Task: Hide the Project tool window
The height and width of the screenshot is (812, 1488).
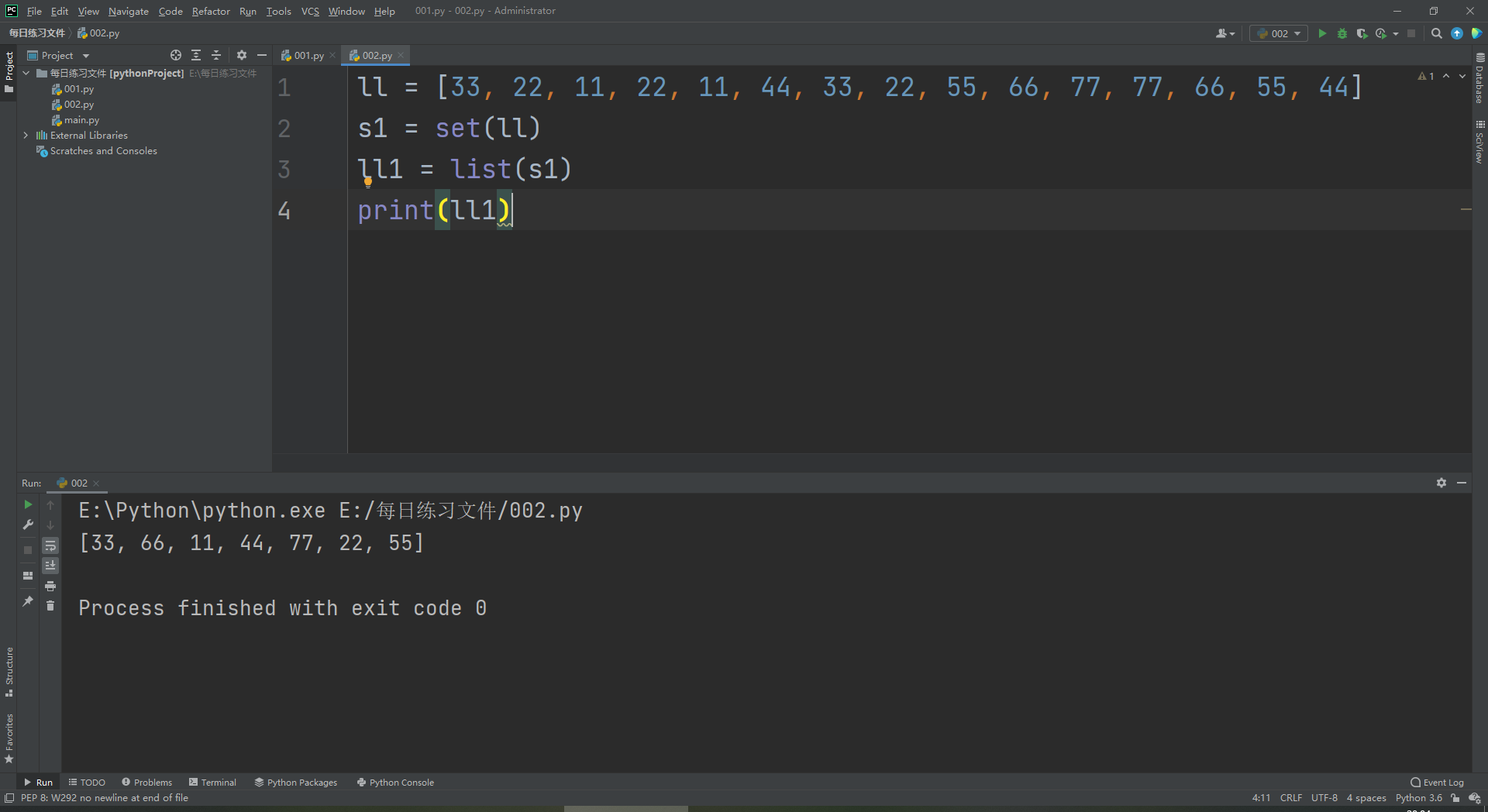Action: 262,55
